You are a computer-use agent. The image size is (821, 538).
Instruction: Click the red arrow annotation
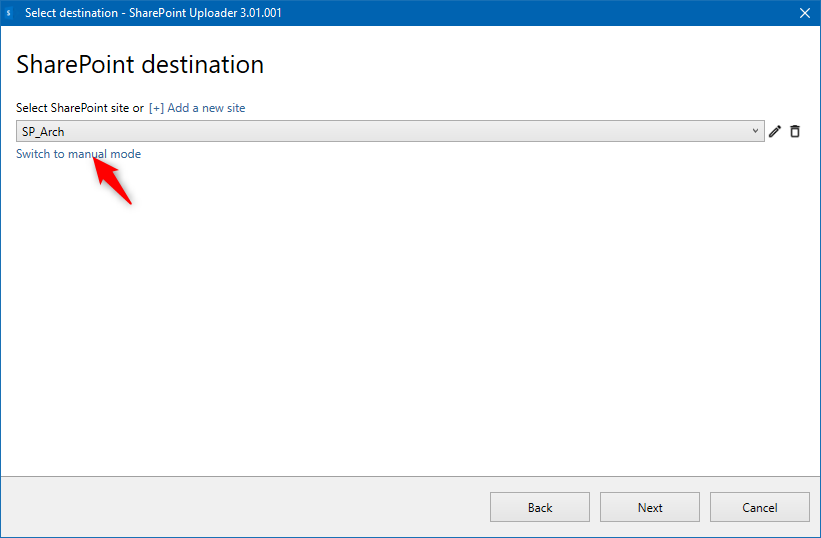point(112,180)
